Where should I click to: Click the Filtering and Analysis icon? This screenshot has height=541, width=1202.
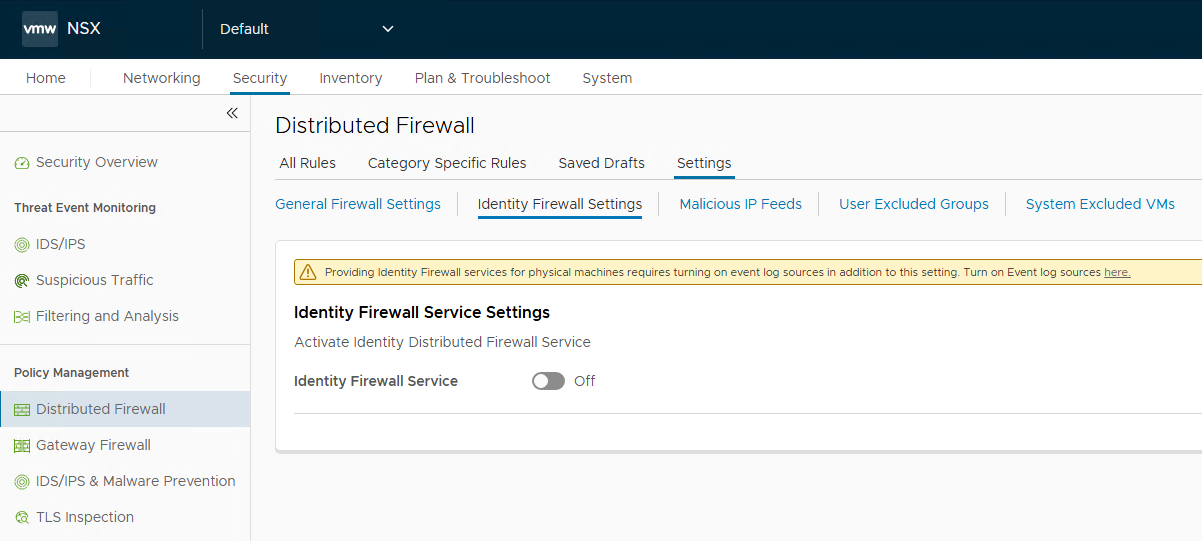click(22, 317)
